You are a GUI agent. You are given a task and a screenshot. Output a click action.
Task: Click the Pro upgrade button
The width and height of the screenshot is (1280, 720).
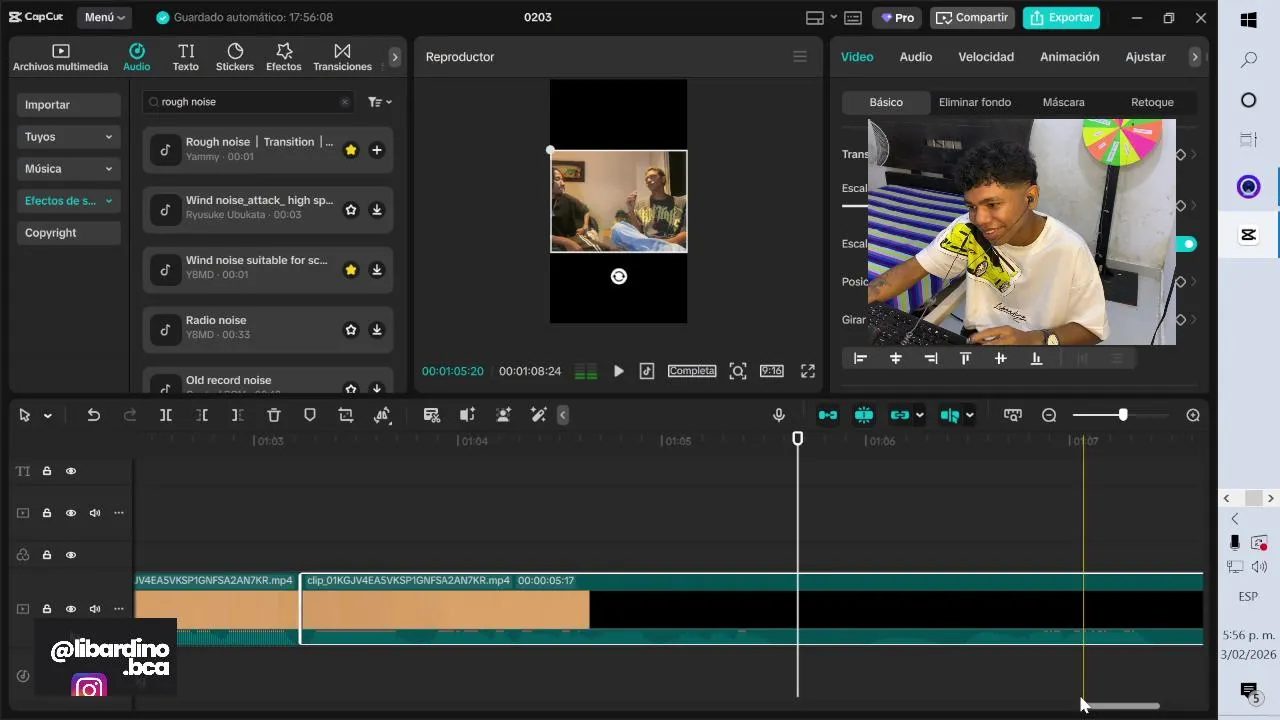(897, 18)
